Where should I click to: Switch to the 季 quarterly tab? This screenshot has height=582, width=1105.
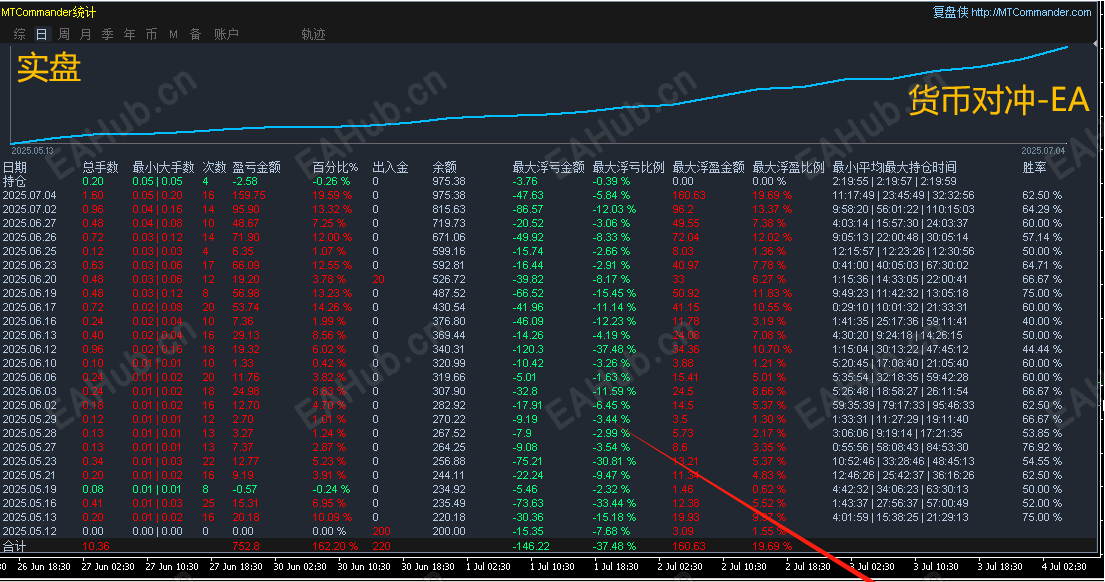pyautogui.click(x=108, y=34)
